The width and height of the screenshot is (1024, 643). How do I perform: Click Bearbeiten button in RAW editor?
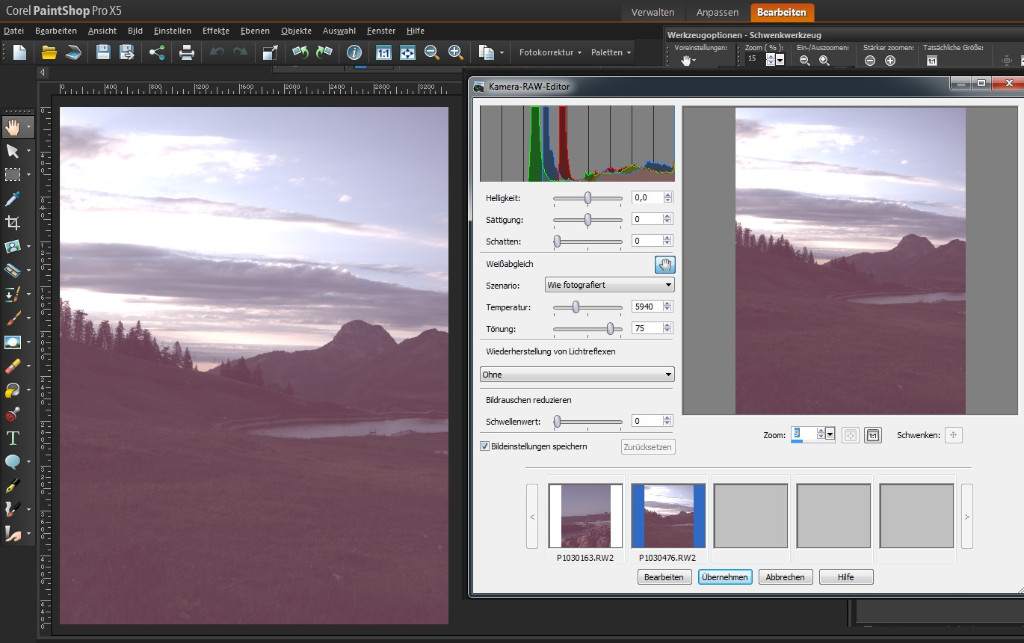coord(664,577)
